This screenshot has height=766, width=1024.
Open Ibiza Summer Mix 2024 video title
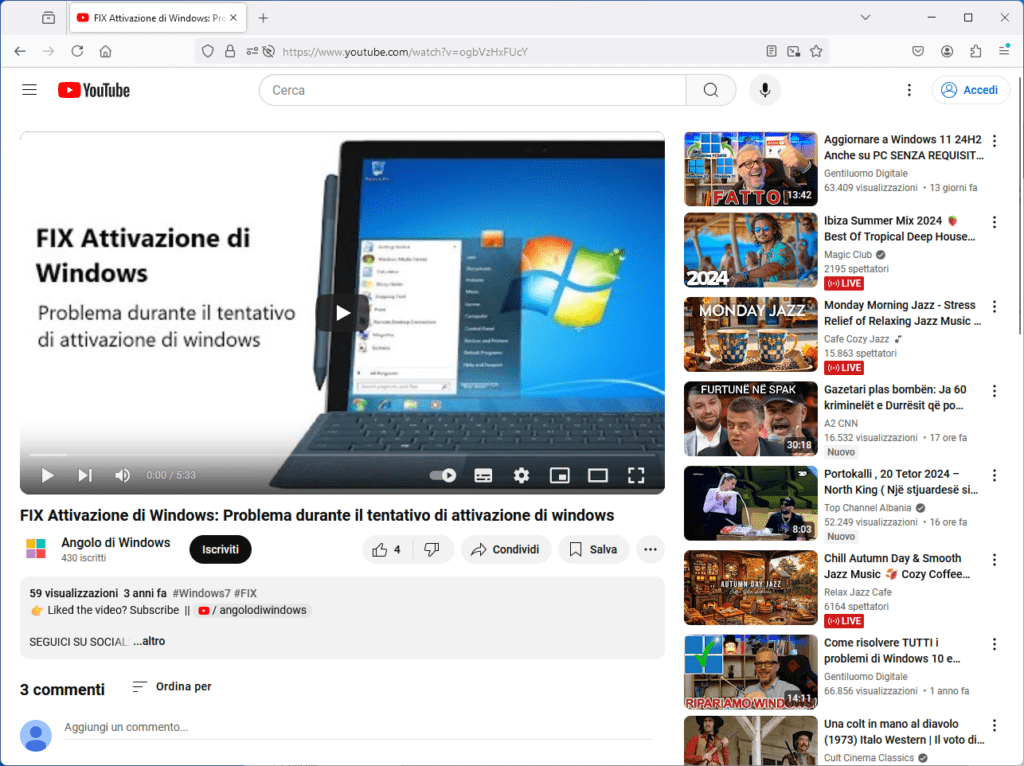(899, 229)
